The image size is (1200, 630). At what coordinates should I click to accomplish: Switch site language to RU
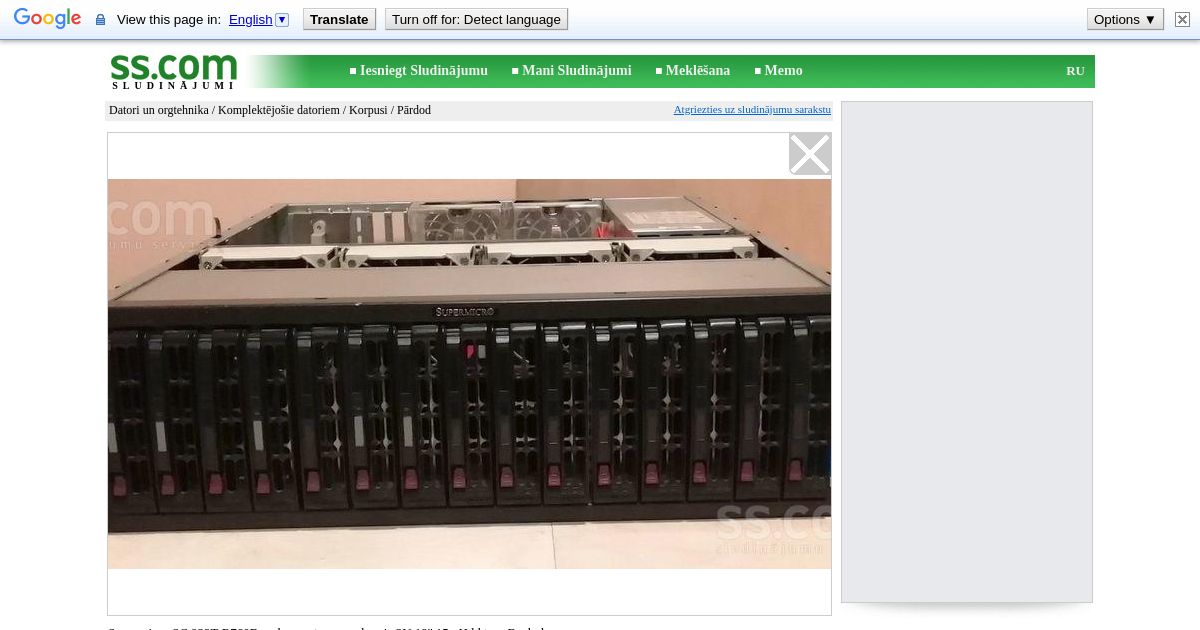[1075, 71]
